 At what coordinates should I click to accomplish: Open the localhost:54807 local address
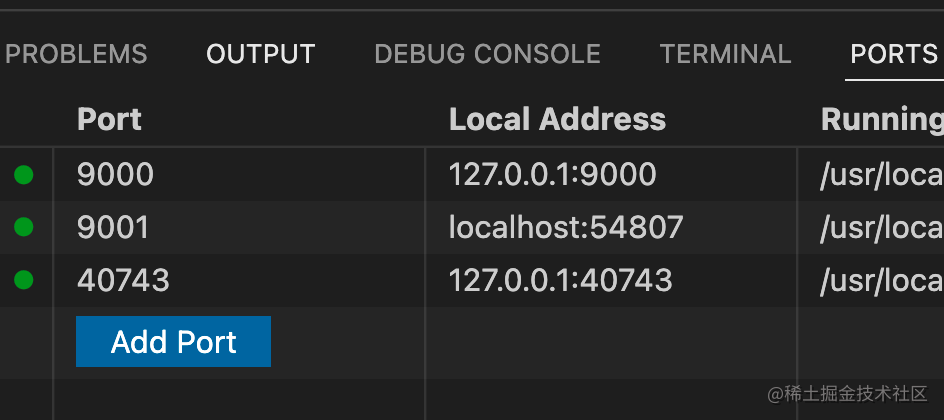(x=567, y=227)
